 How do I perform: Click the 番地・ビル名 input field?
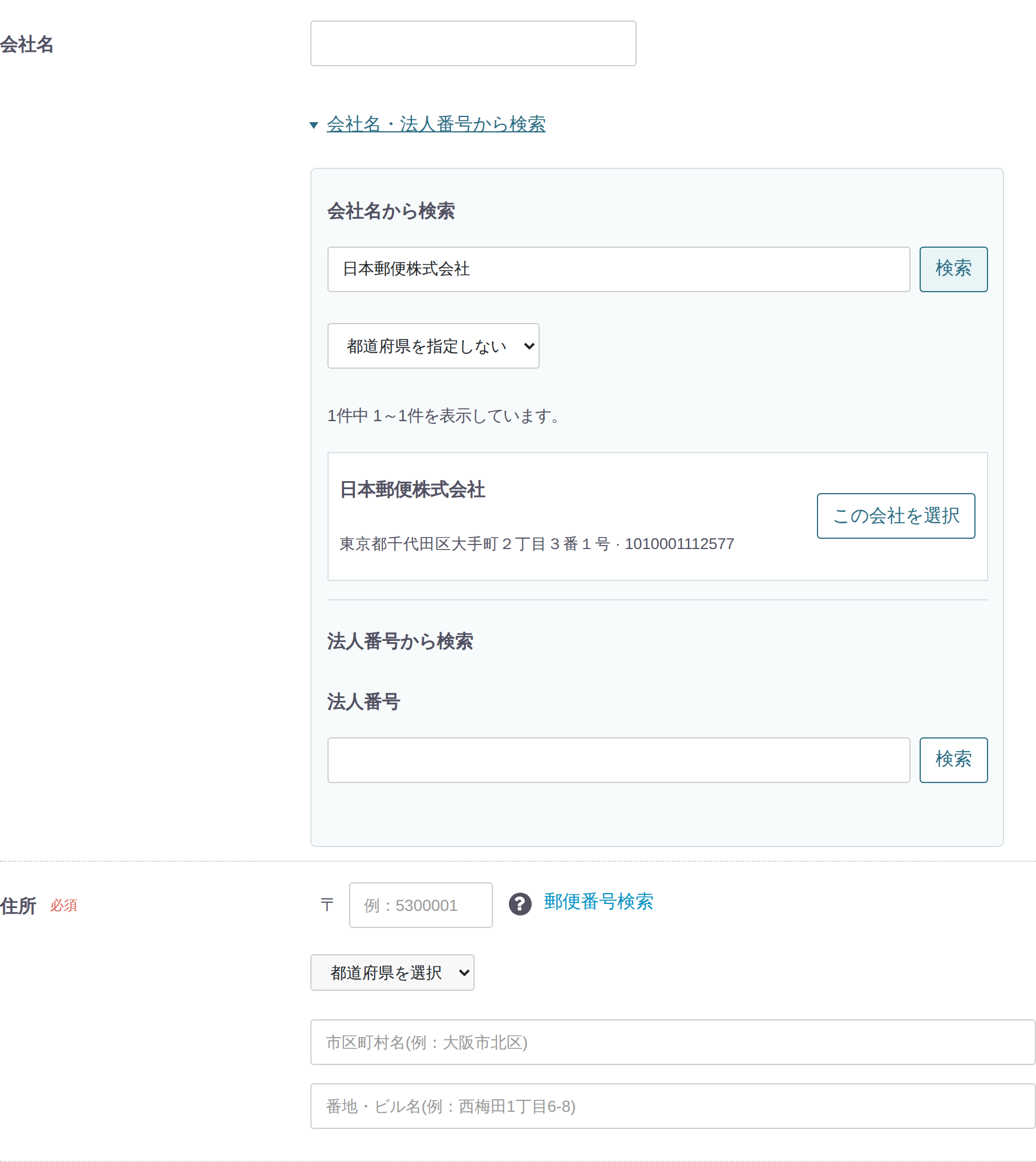point(673,1106)
